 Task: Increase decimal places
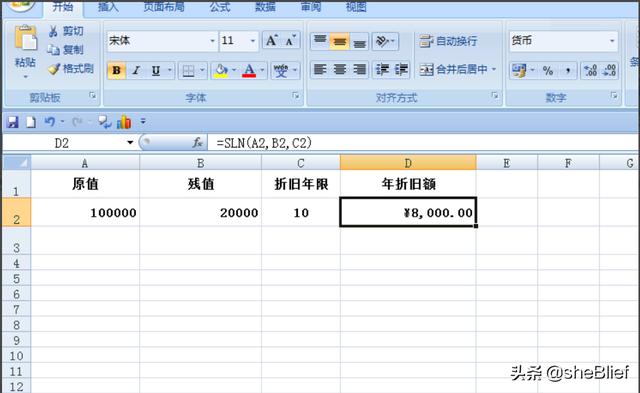coord(590,71)
